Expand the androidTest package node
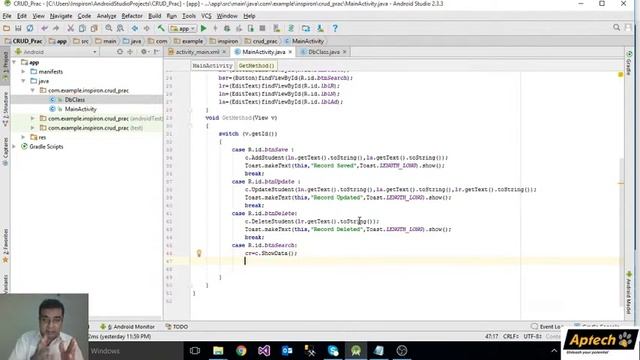The height and width of the screenshot is (360, 640). [33, 118]
